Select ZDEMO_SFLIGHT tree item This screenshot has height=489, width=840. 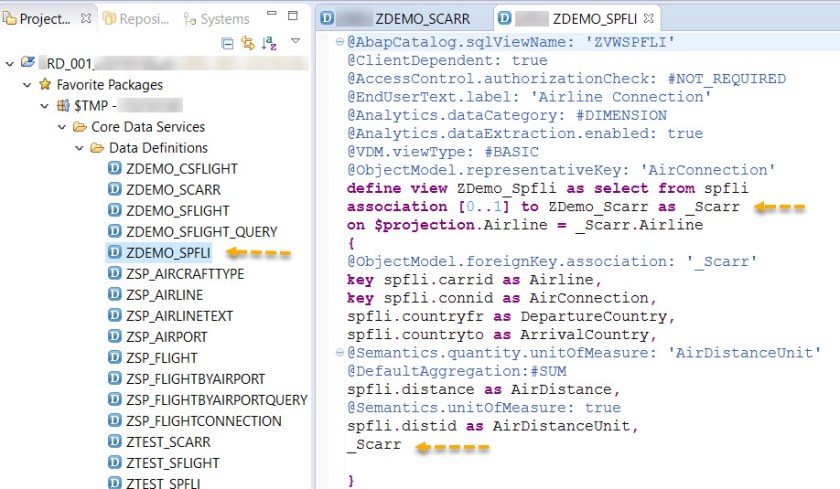[x=177, y=210]
